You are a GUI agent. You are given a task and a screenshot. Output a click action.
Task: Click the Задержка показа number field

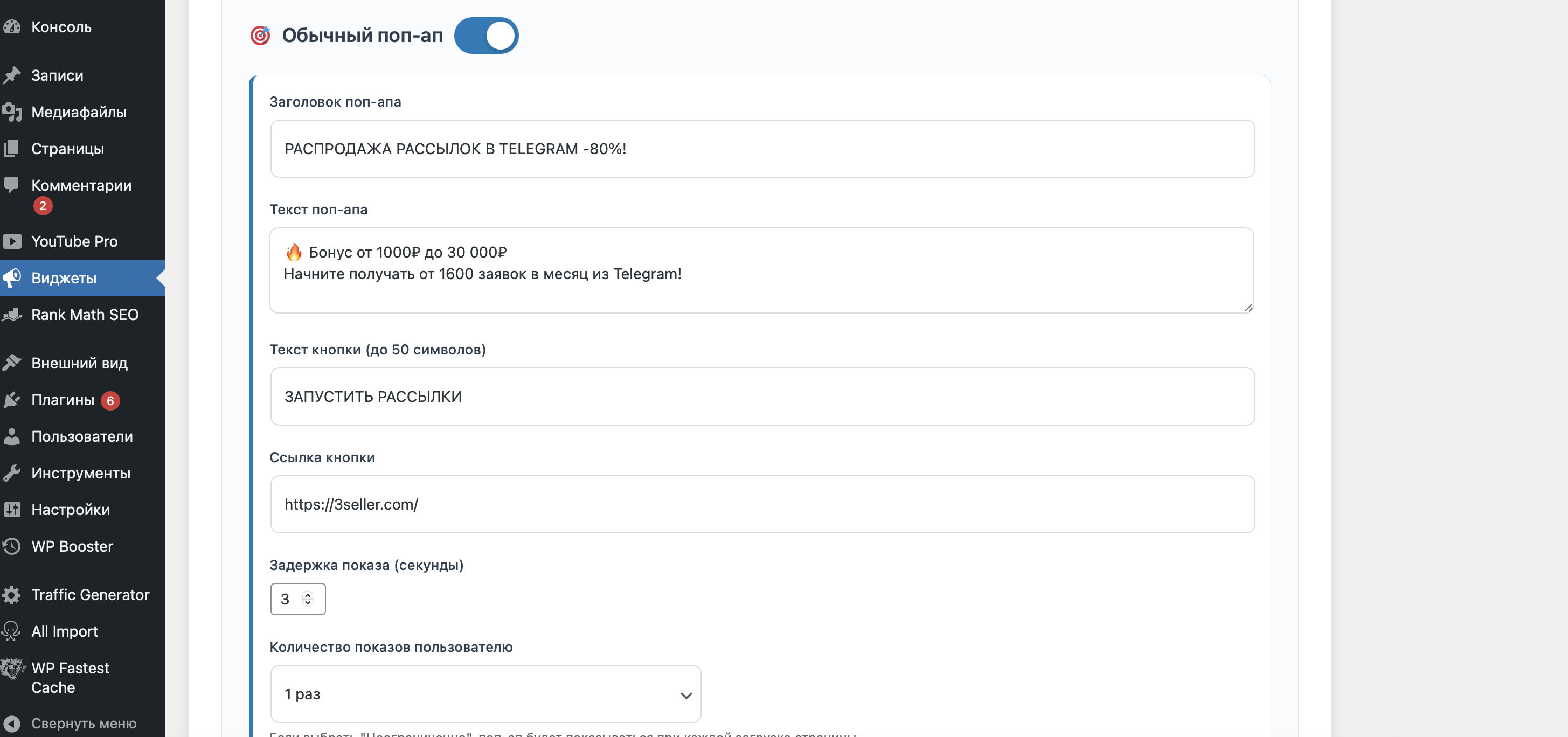pyautogui.click(x=297, y=599)
